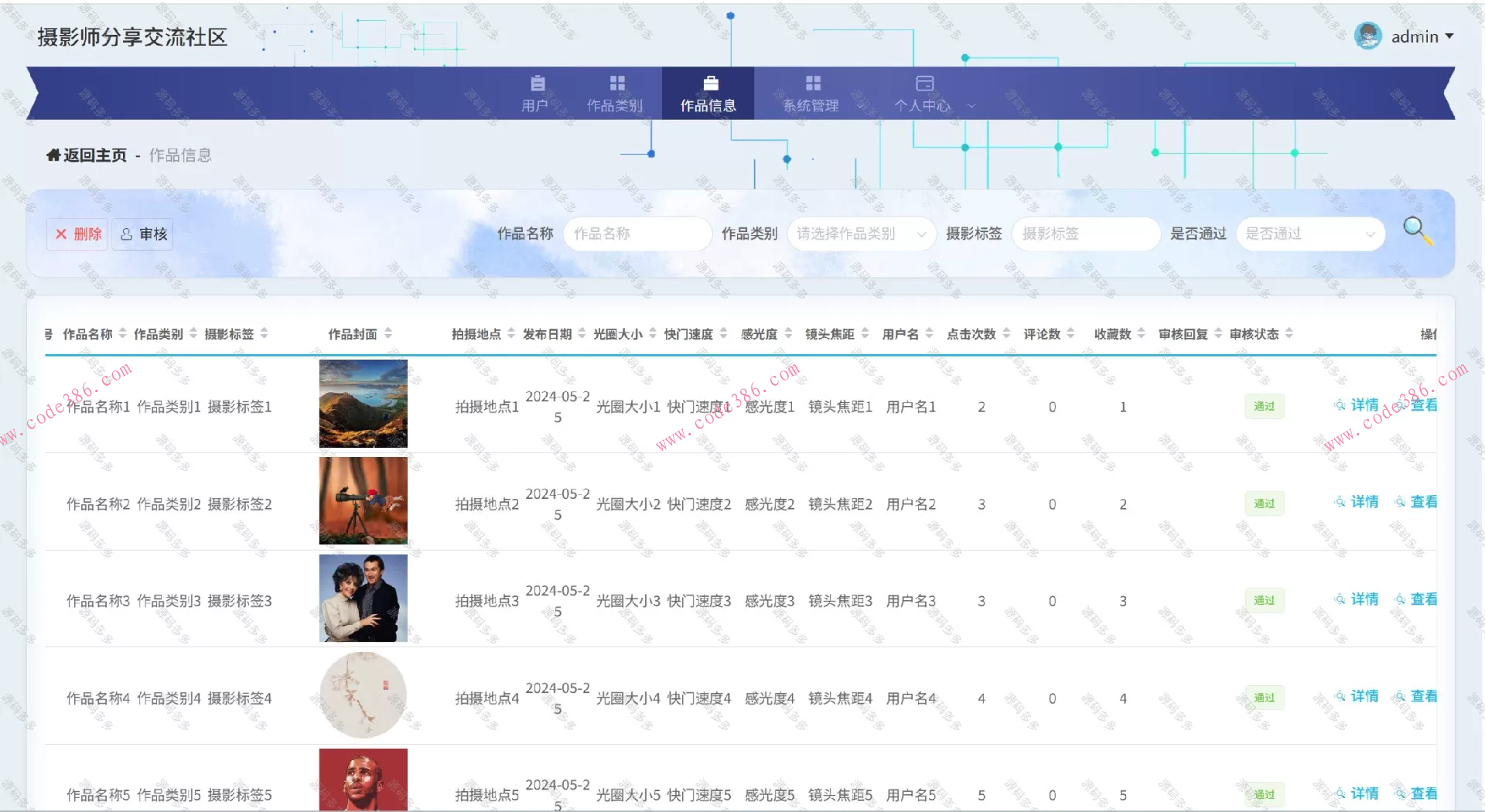Click the magnifying glass search icon

tap(1417, 230)
